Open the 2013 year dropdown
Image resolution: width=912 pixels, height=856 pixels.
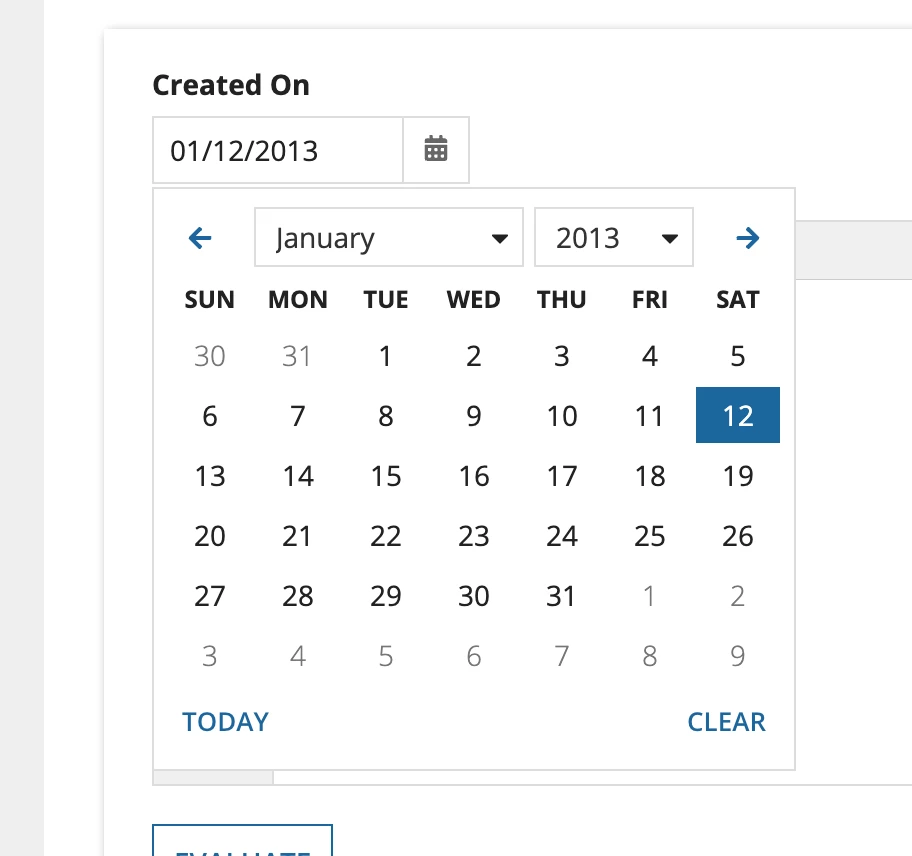click(x=614, y=237)
